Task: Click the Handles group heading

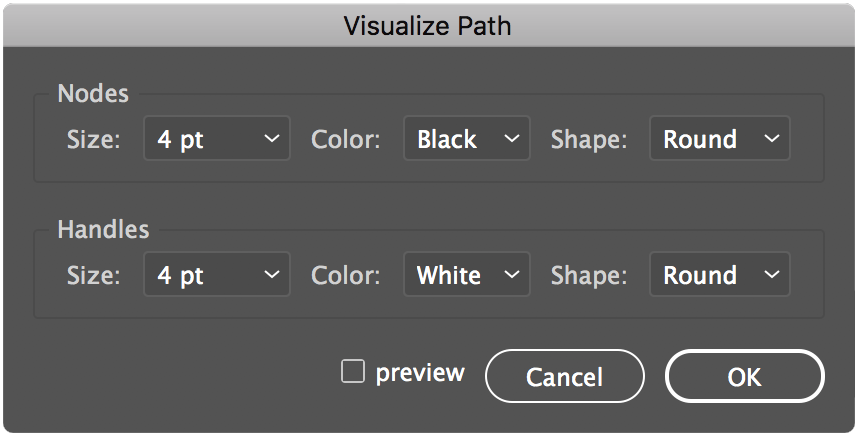Action: pos(103,229)
